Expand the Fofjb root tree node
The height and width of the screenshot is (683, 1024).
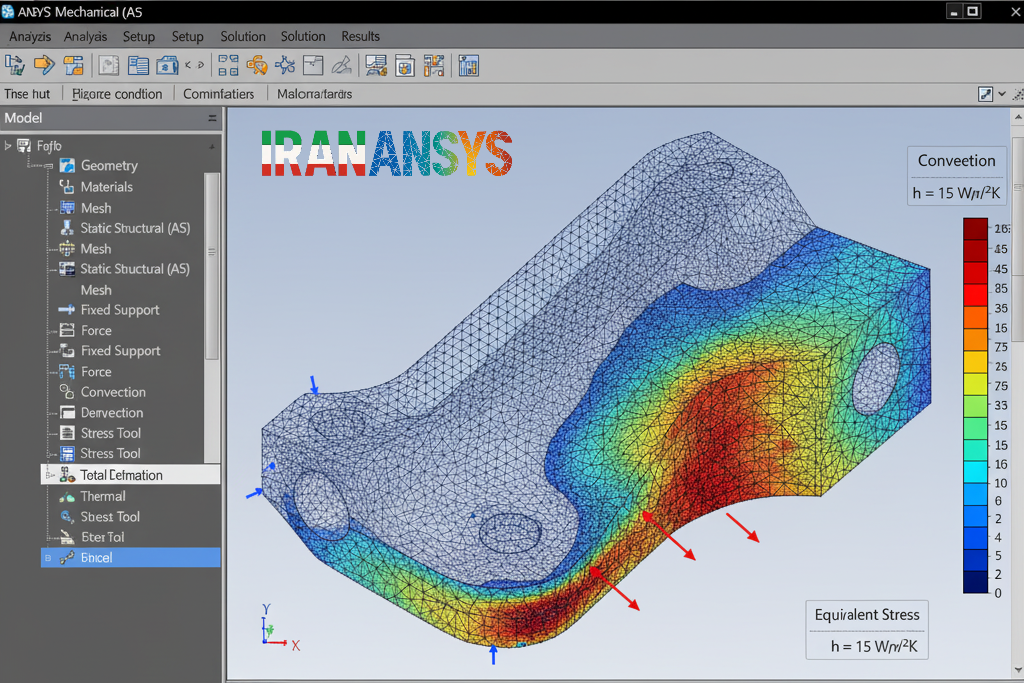pyautogui.click(x=8, y=146)
